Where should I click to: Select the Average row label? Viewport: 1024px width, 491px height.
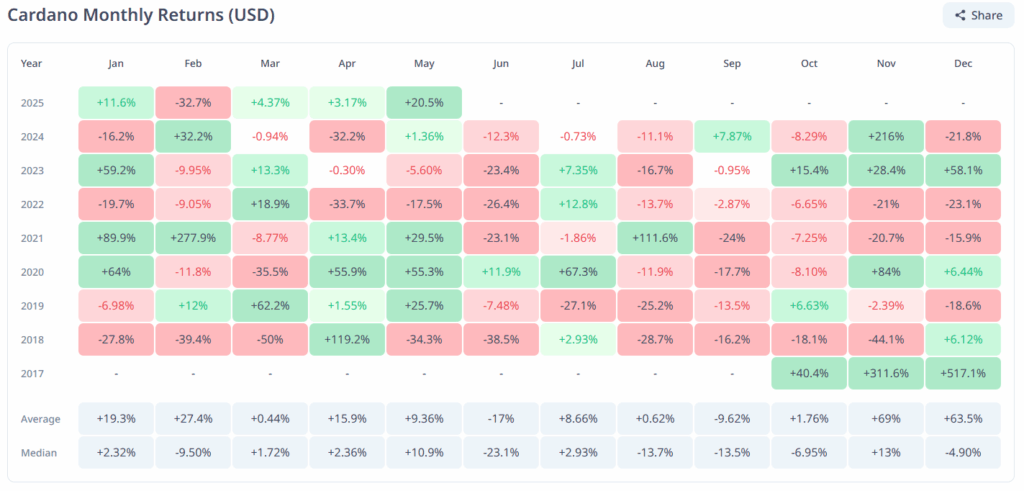(40, 418)
